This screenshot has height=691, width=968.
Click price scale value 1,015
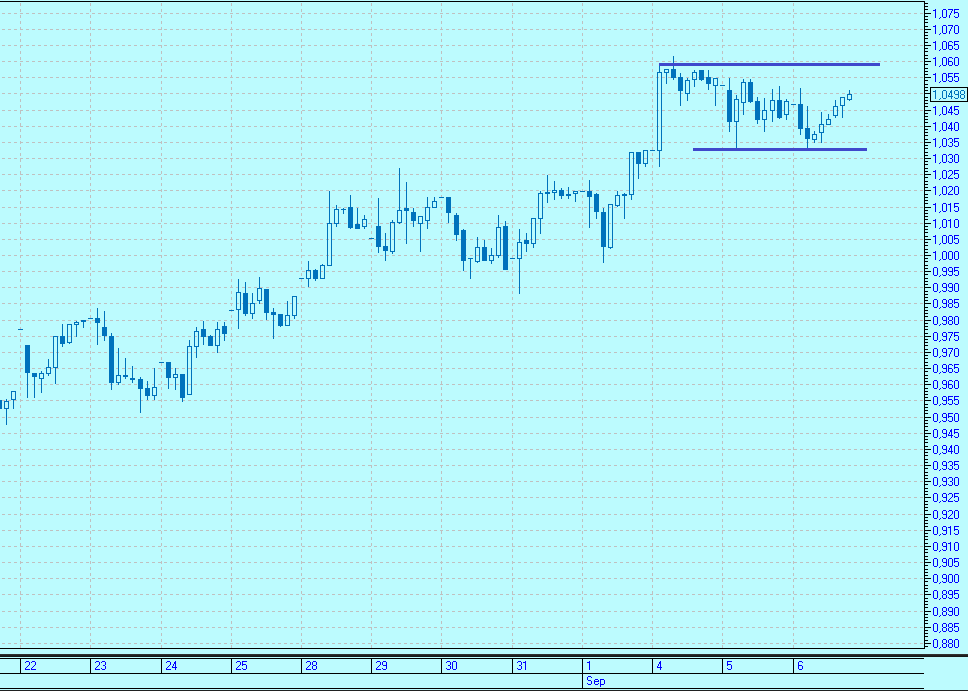946,207
